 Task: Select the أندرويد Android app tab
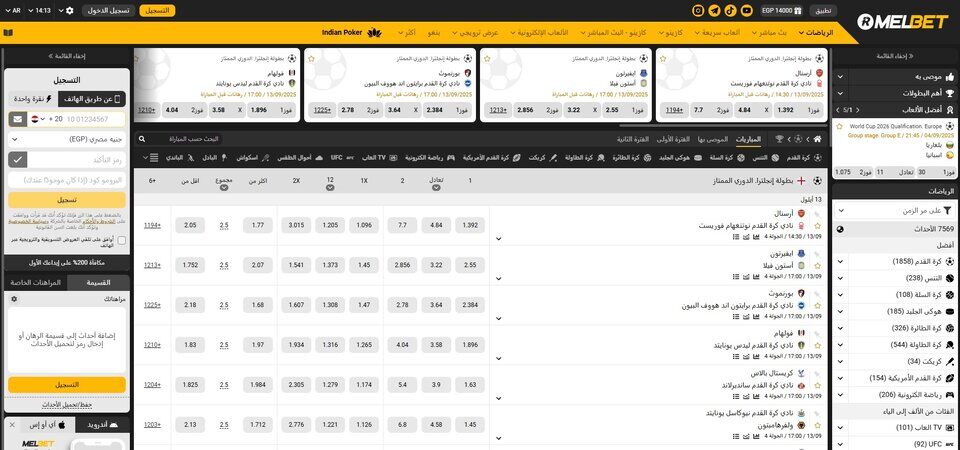(x=102, y=425)
